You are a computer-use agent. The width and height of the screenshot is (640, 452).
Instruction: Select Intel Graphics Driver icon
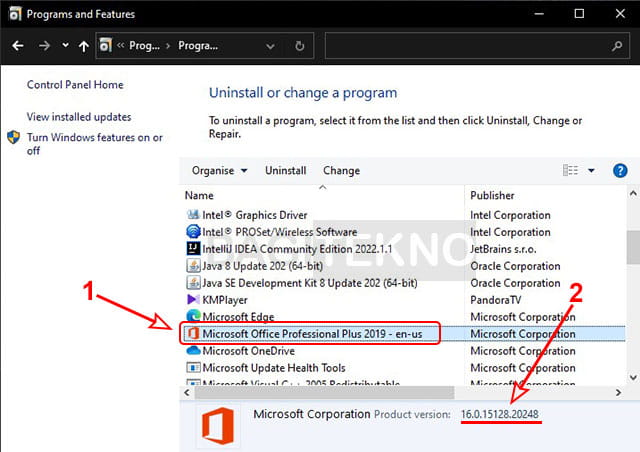193,214
